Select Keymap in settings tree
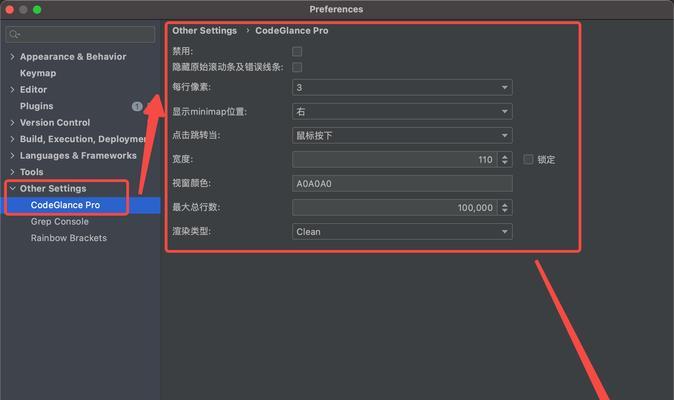 click(x=38, y=73)
